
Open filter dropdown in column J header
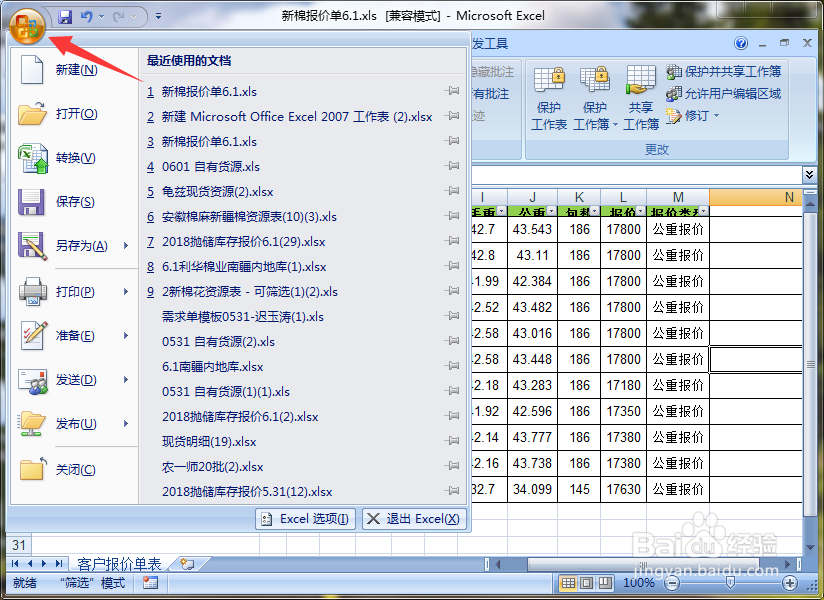coord(551,211)
